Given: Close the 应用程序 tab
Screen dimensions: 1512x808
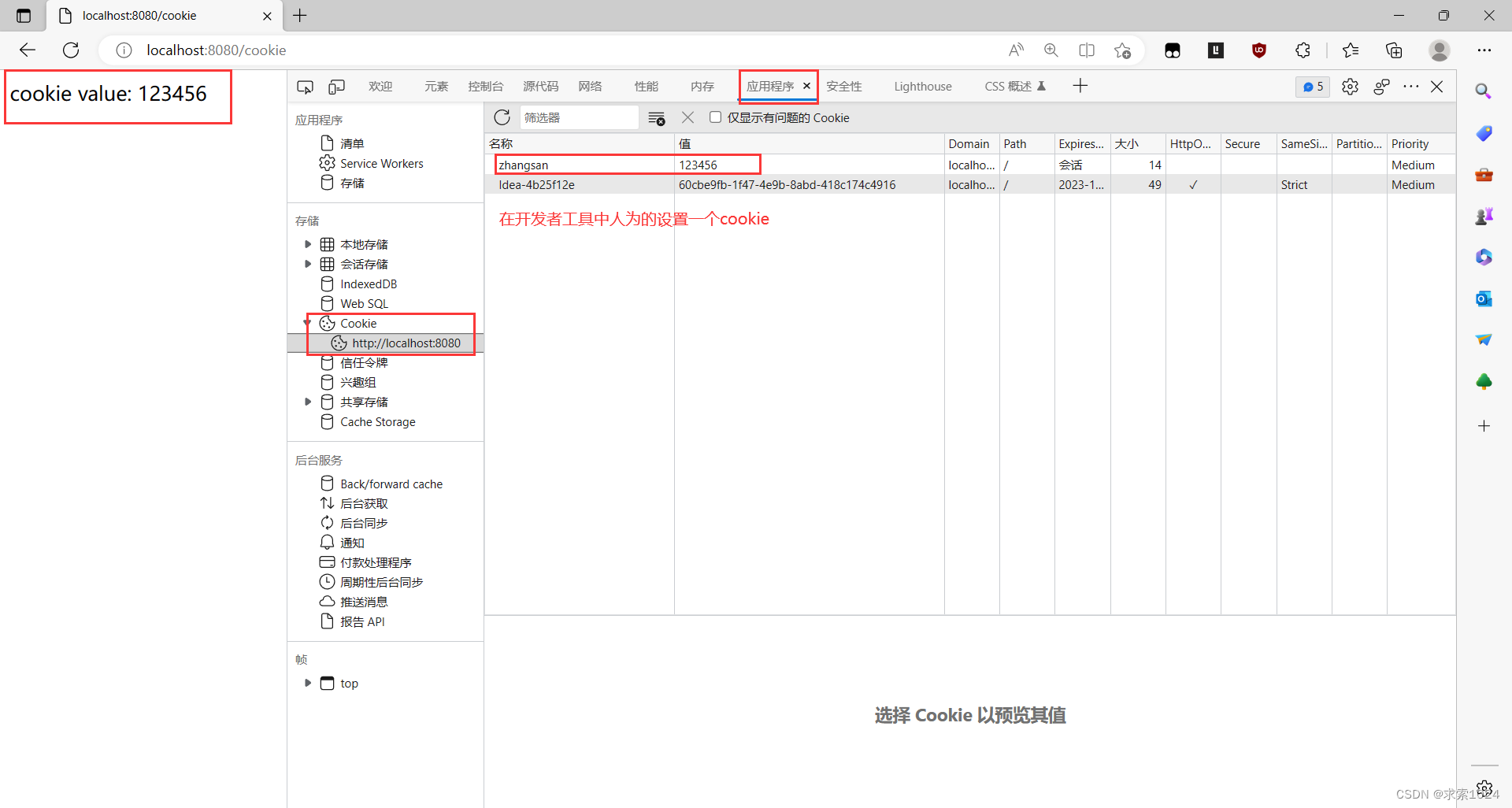Looking at the screenshot, I should click(x=806, y=86).
